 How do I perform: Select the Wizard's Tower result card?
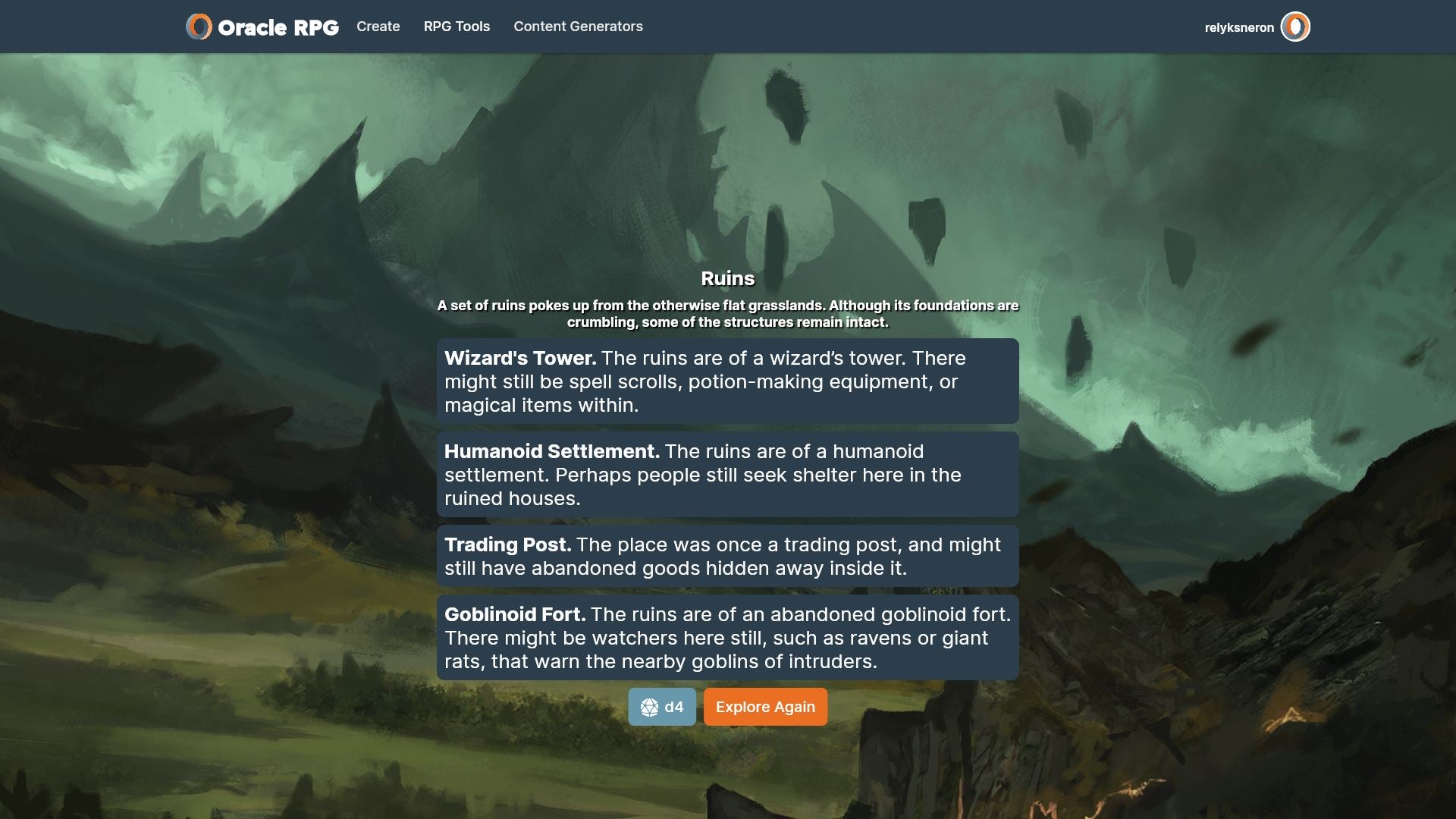(728, 381)
